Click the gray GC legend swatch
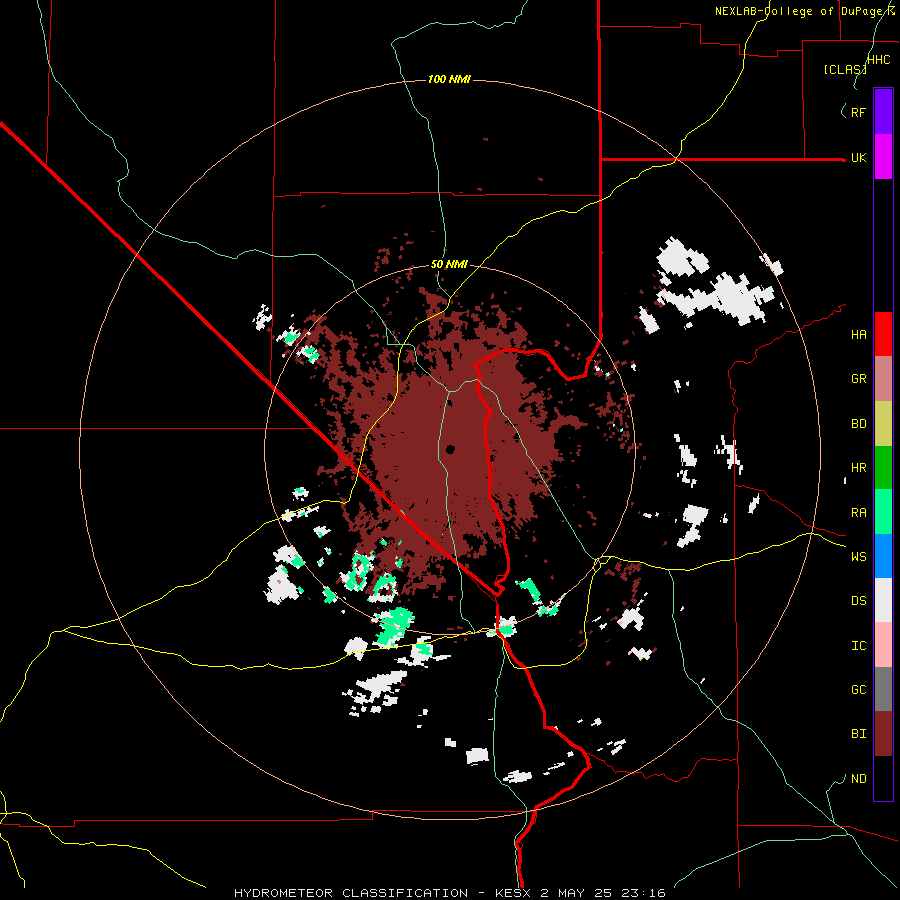 click(883, 689)
